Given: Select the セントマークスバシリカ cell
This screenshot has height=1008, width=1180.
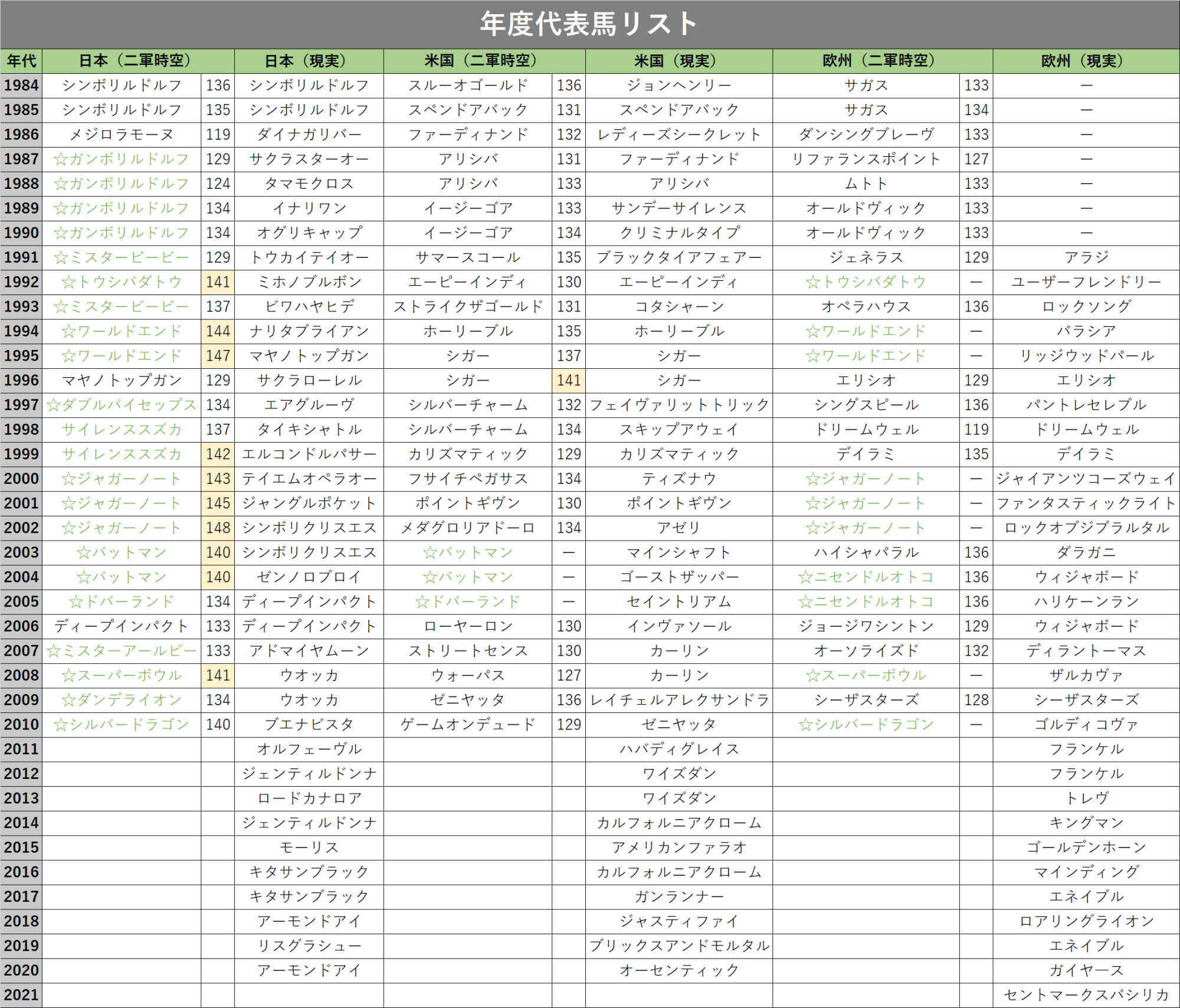Looking at the screenshot, I should pos(1086,995).
